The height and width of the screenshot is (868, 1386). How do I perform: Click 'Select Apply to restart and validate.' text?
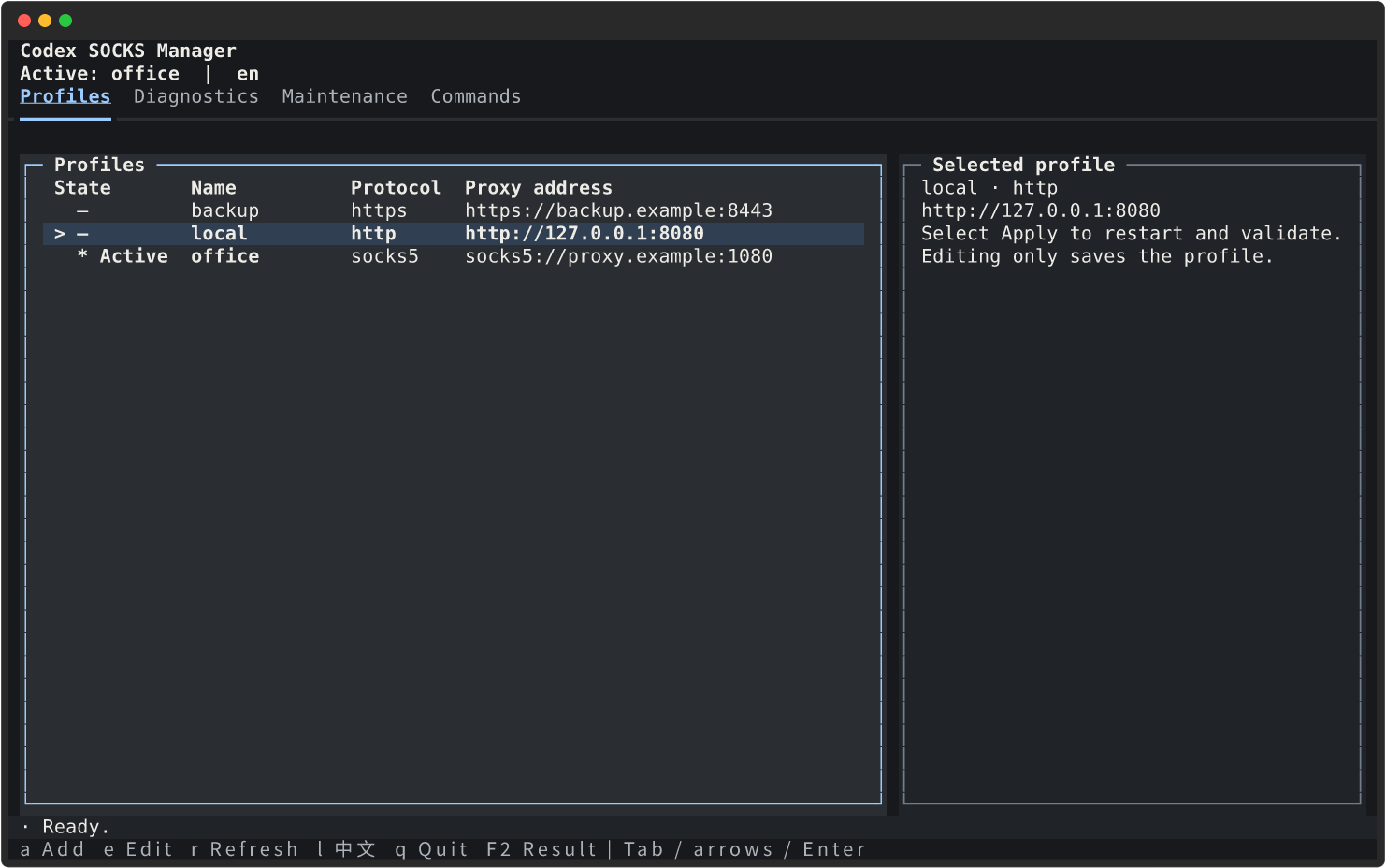[x=1132, y=234]
